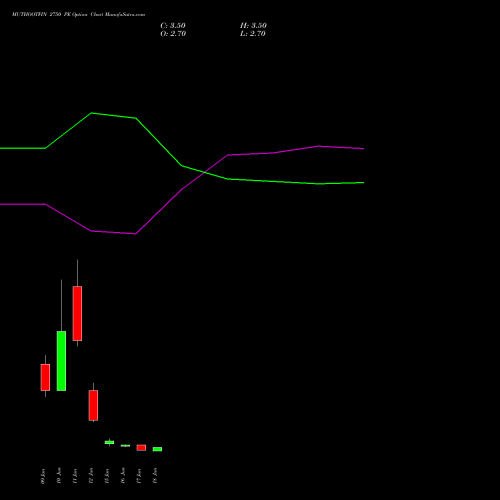Click the 10 Jun date axis label
Image resolution: width=500 pixels, height=500 pixels.
tap(59, 476)
